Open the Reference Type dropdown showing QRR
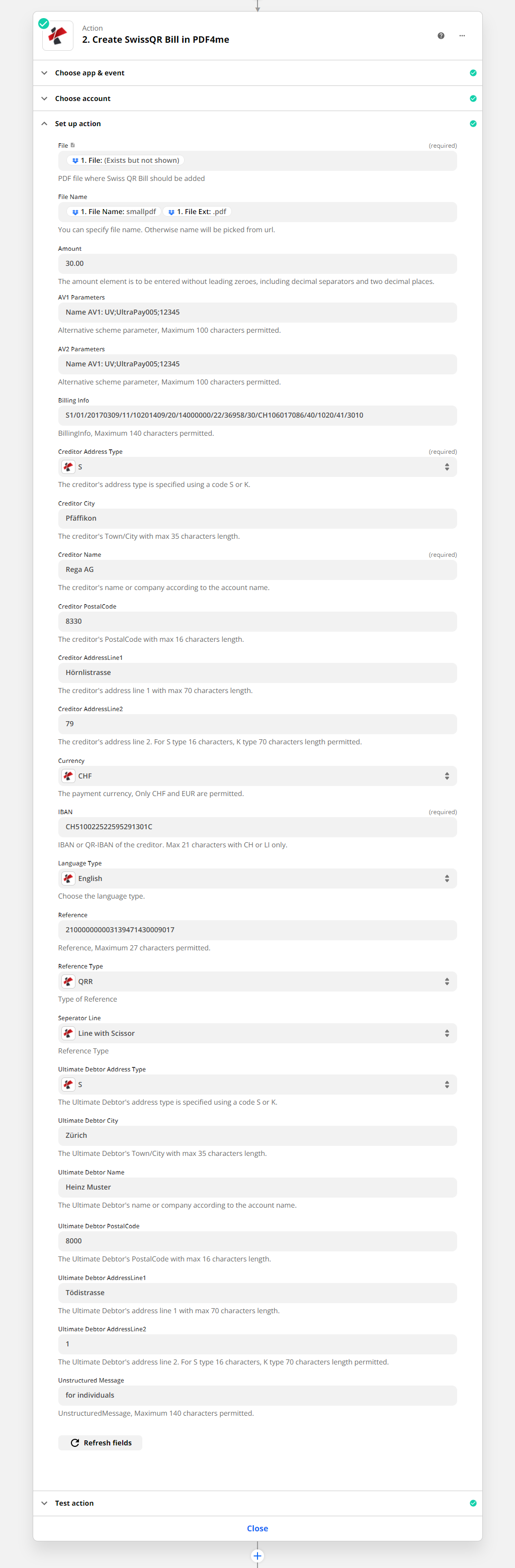 click(257, 981)
